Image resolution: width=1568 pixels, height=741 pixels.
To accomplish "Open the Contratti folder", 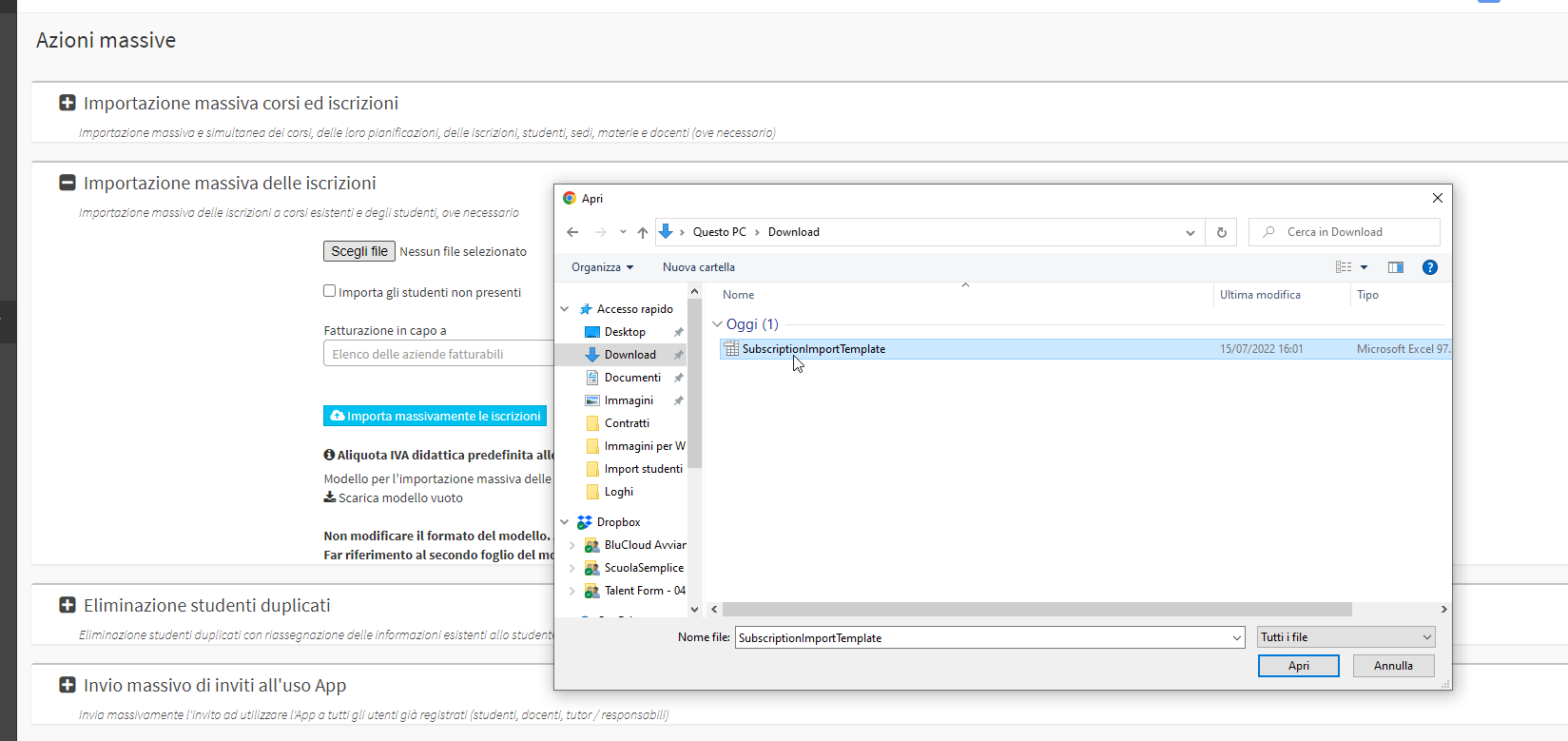I will point(628,423).
